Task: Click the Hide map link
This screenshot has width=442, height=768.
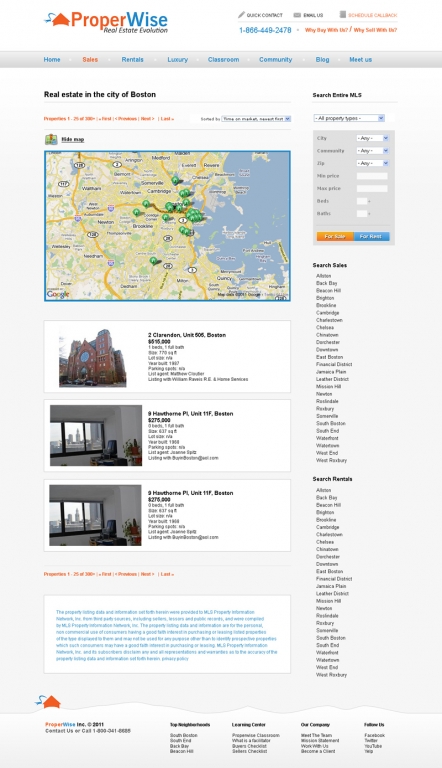Action: 73,140
